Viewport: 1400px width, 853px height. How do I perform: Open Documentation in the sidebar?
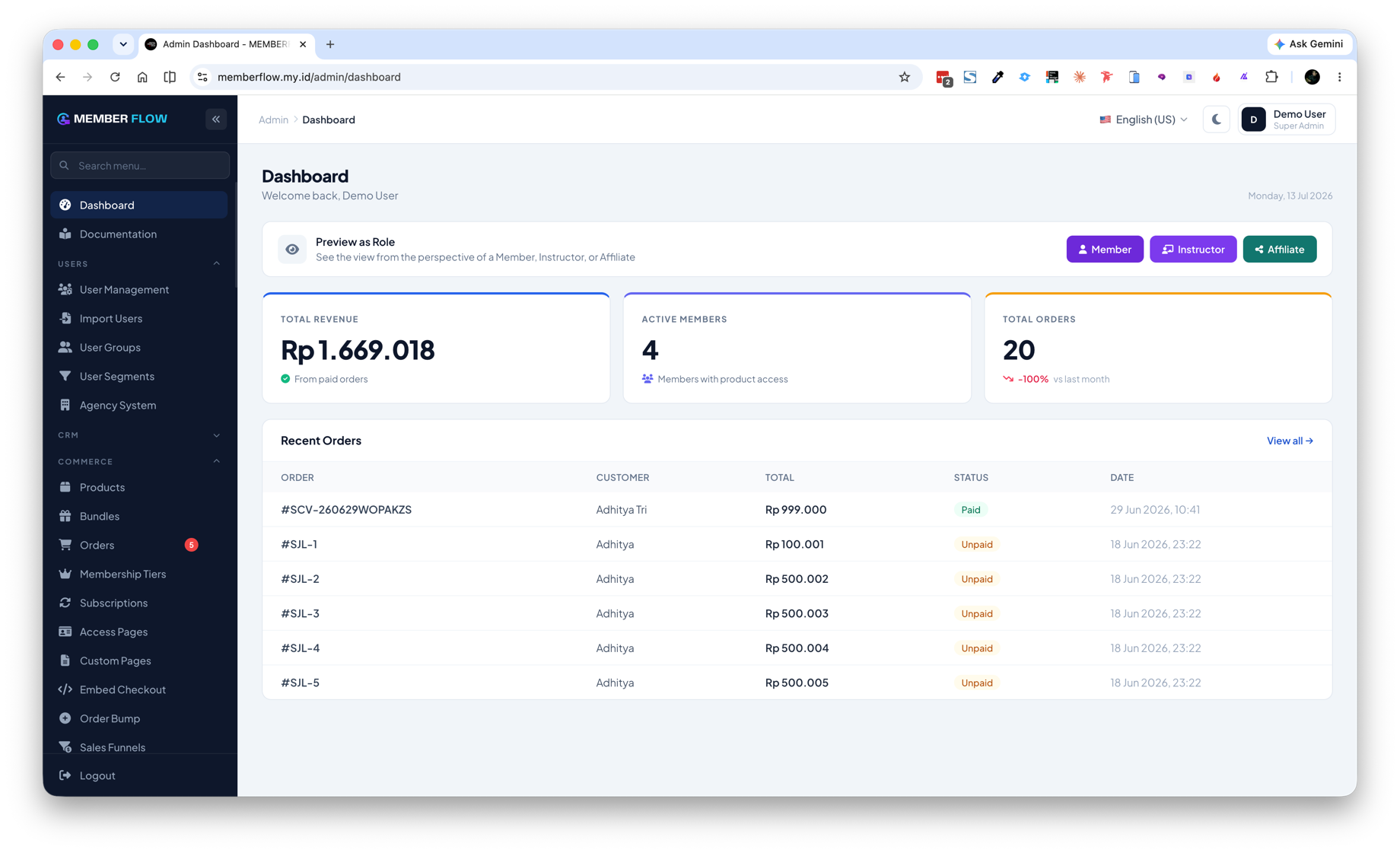(x=139, y=234)
